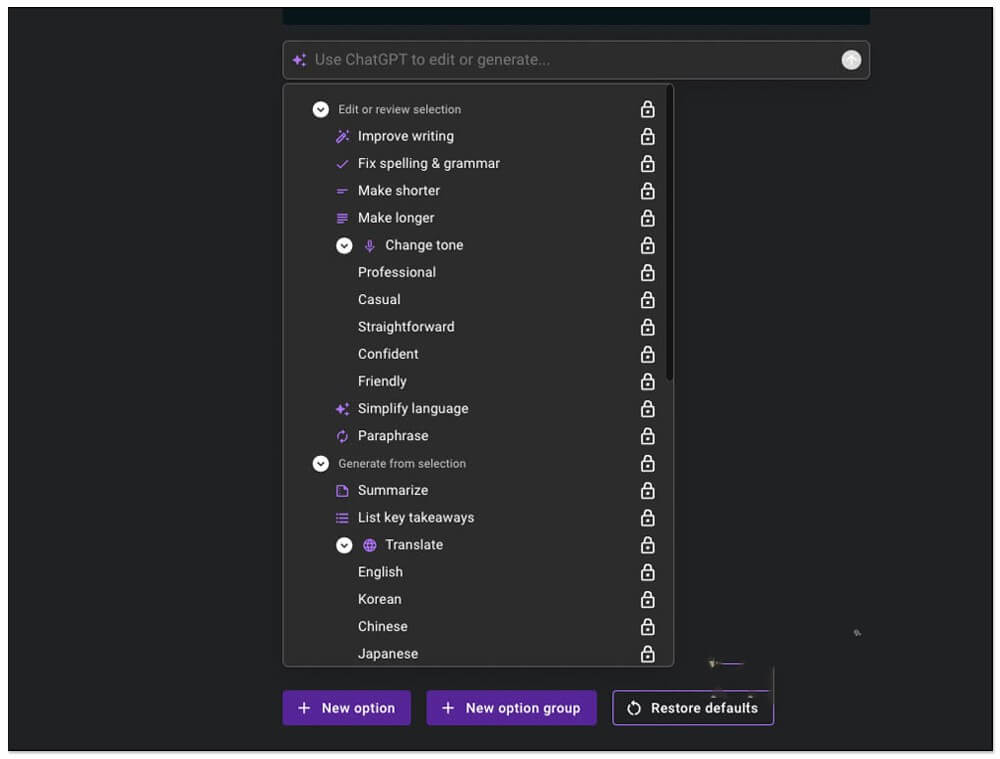Add a New option group
This screenshot has height=759, width=1000.
pos(511,708)
